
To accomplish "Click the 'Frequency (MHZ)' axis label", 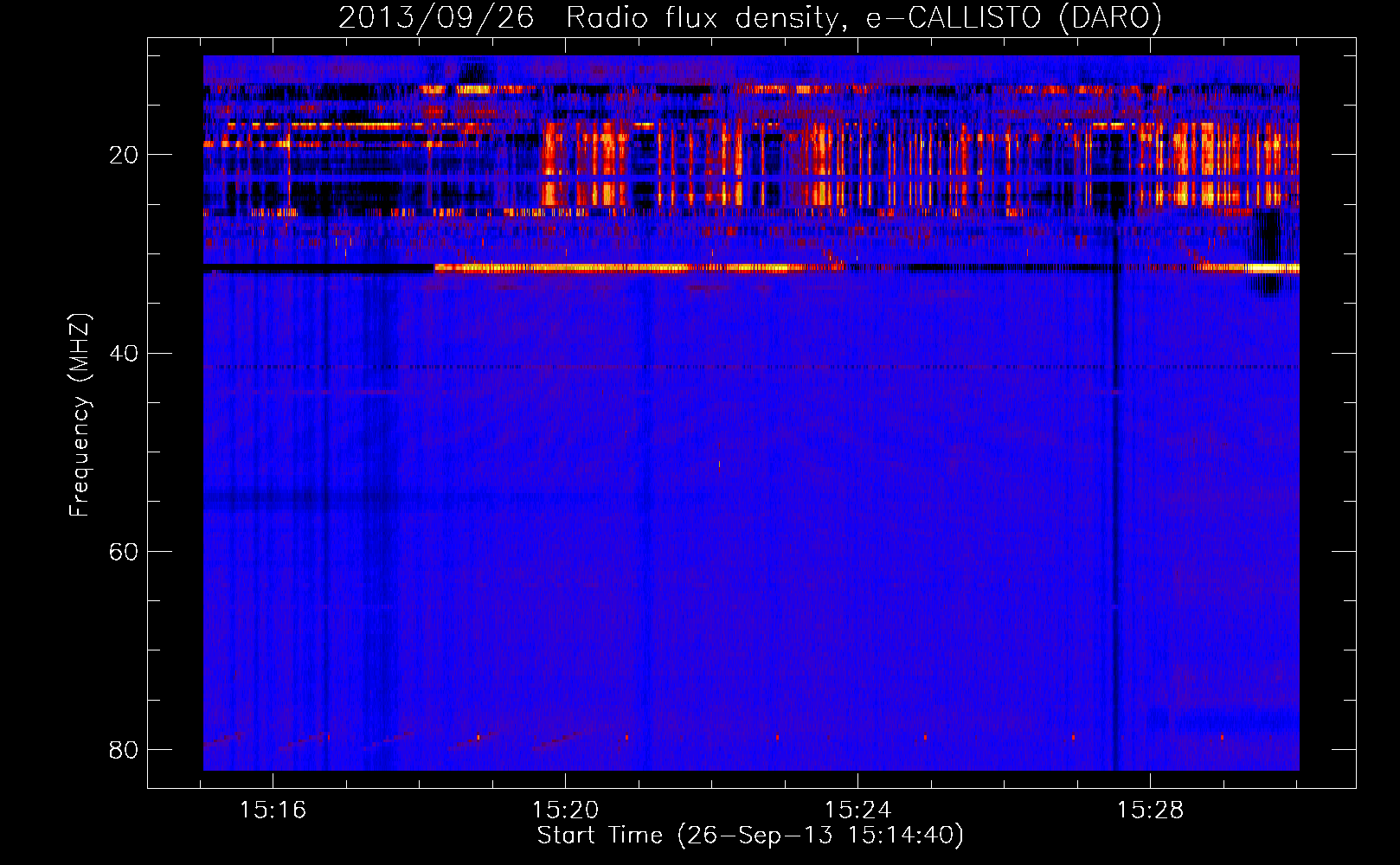I will [80, 415].
